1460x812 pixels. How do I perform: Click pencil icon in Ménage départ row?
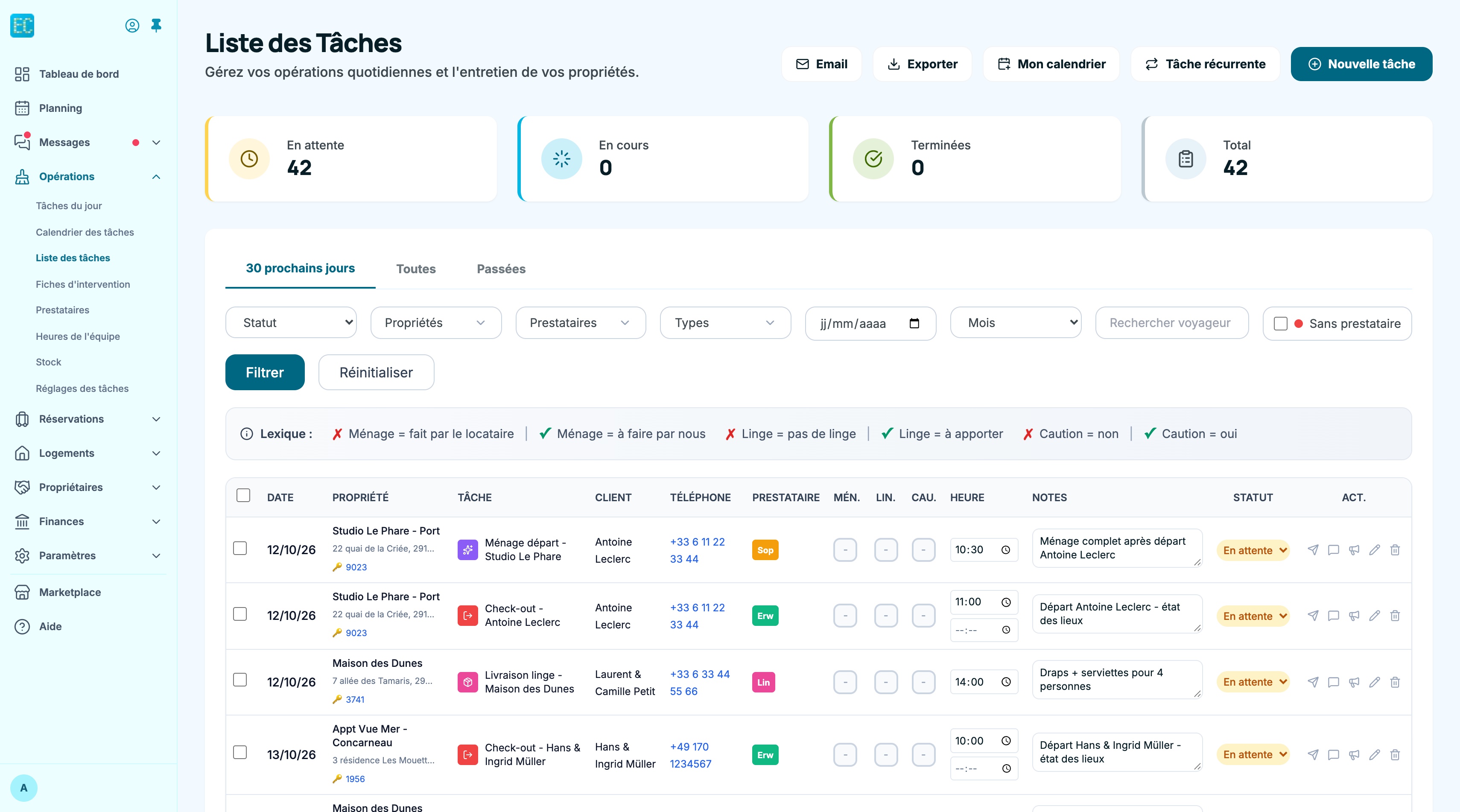pyautogui.click(x=1375, y=549)
